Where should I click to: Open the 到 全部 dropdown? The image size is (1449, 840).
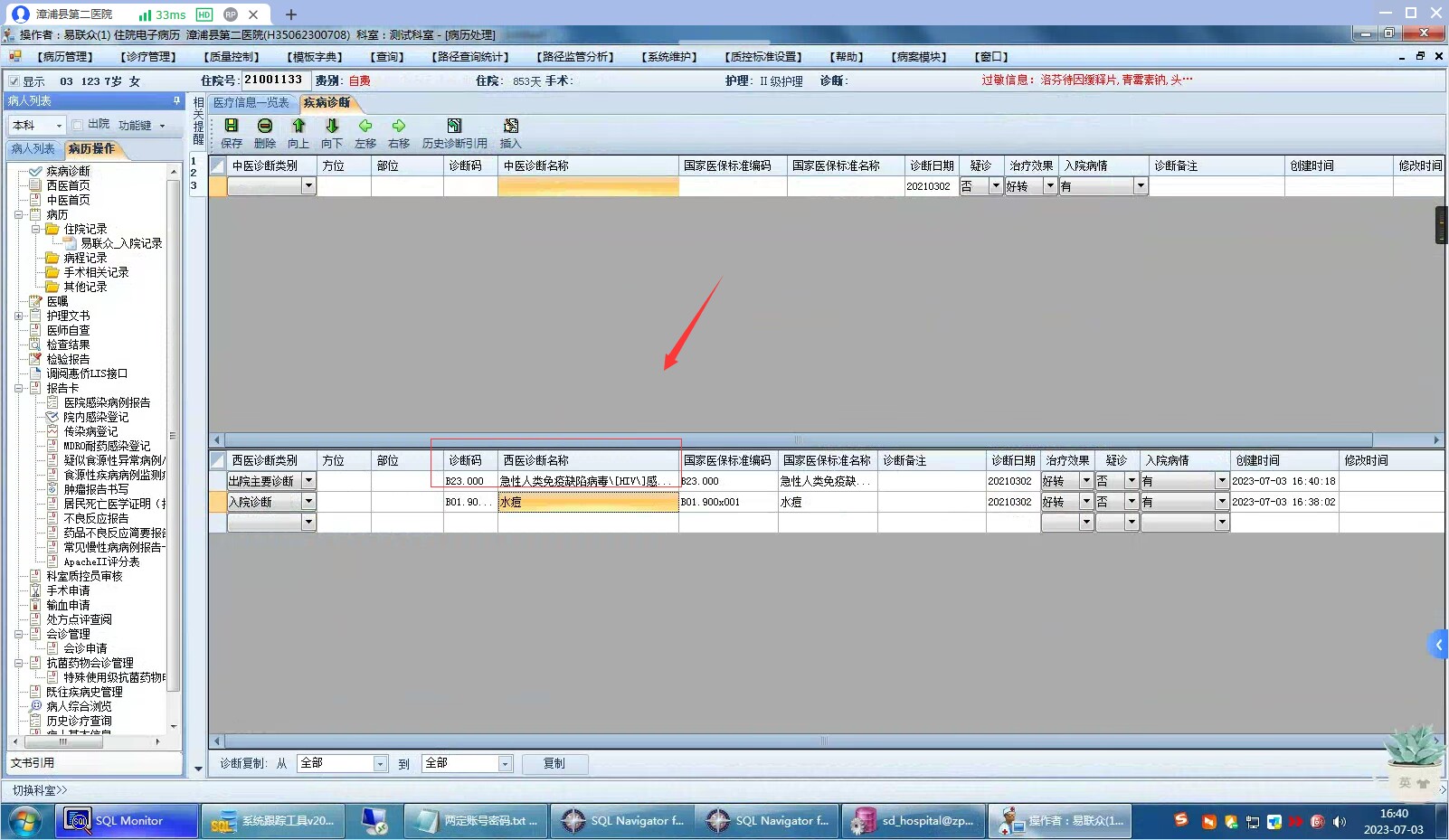tap(506, 764)
